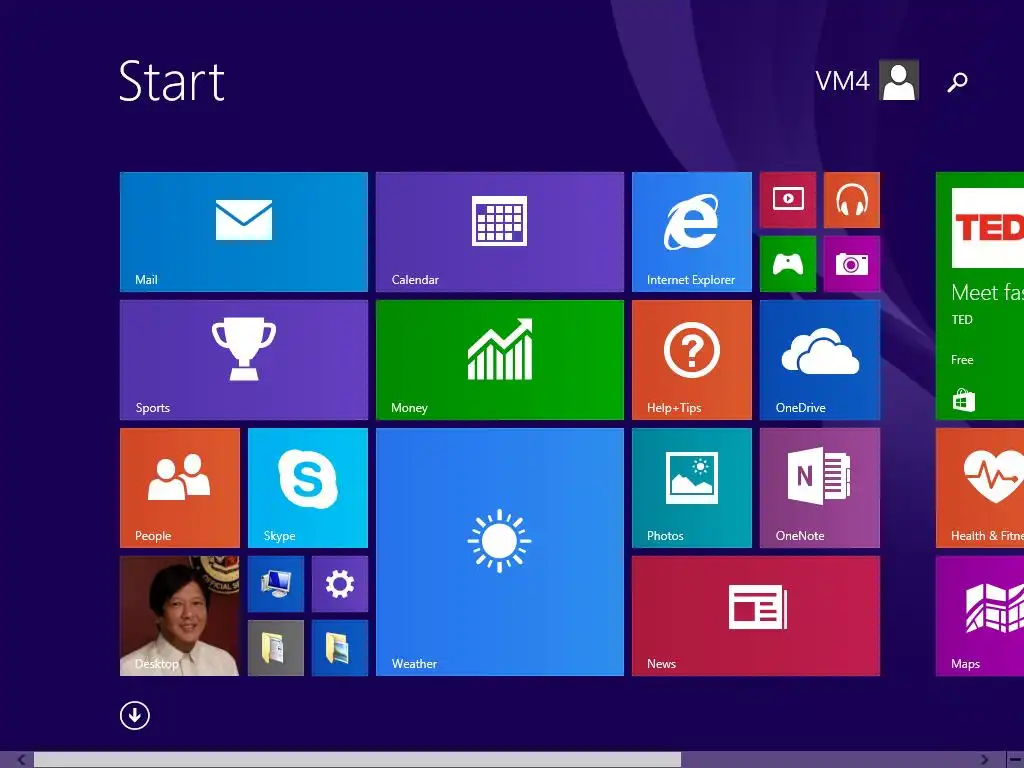Open the Maps tile
This screenshot has height=768, width=1024.
(980, 616)
